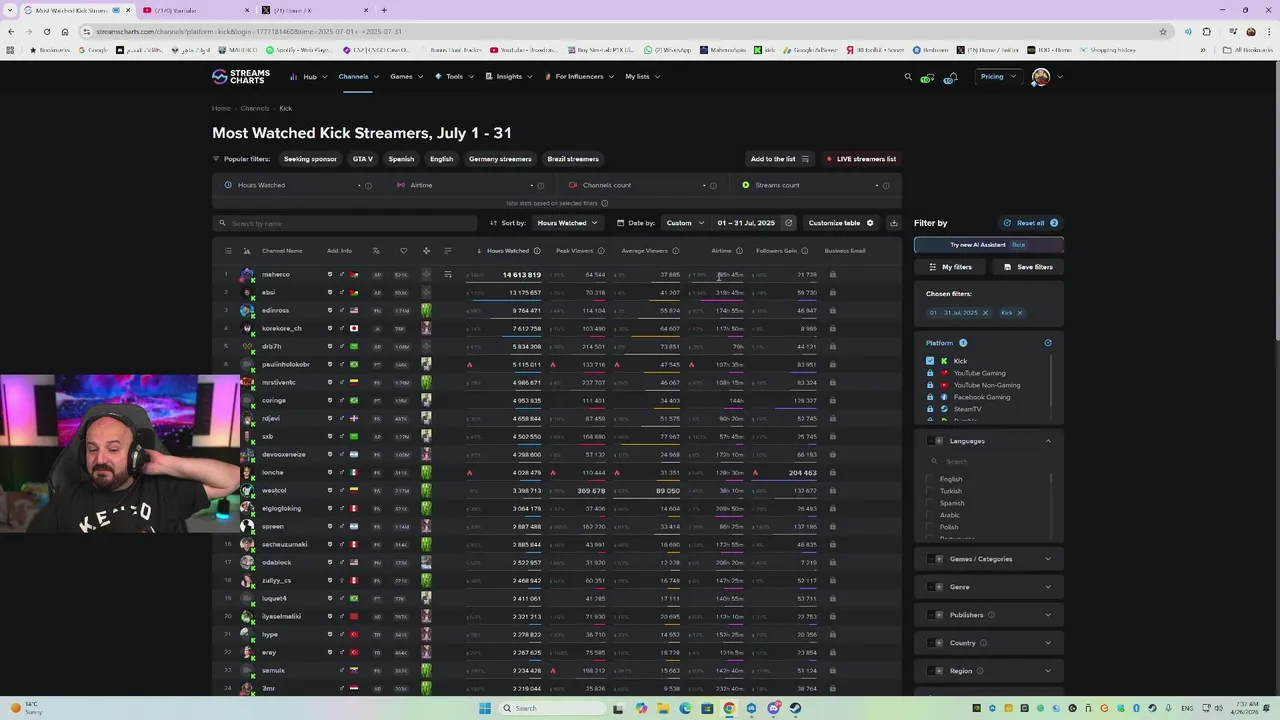Collapse the Languages filter section
This screenshot has width=1280, height=720.
pyautogui.click(x=1048, y=441)
